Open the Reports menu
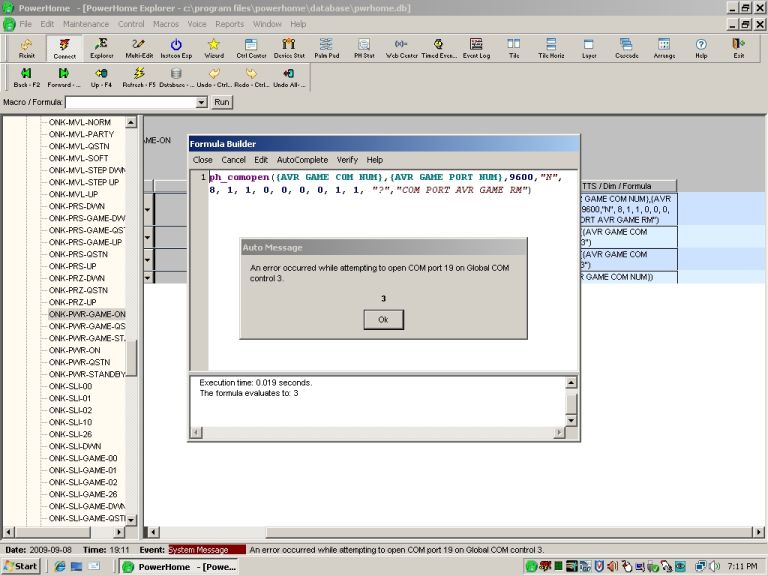Image resolution: width=768 pixels, height=576 pixels. tap(229, 24)
